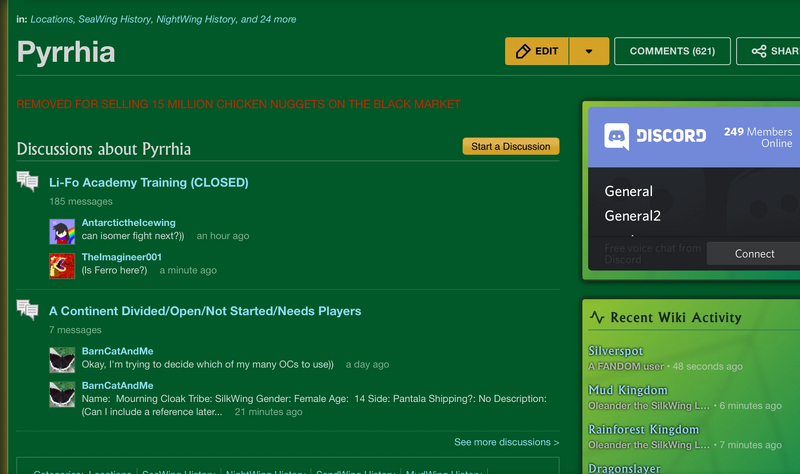This screenshot has height=474, width=800.
Task: Expand See more discussions
Action: [x=506, y=442]
